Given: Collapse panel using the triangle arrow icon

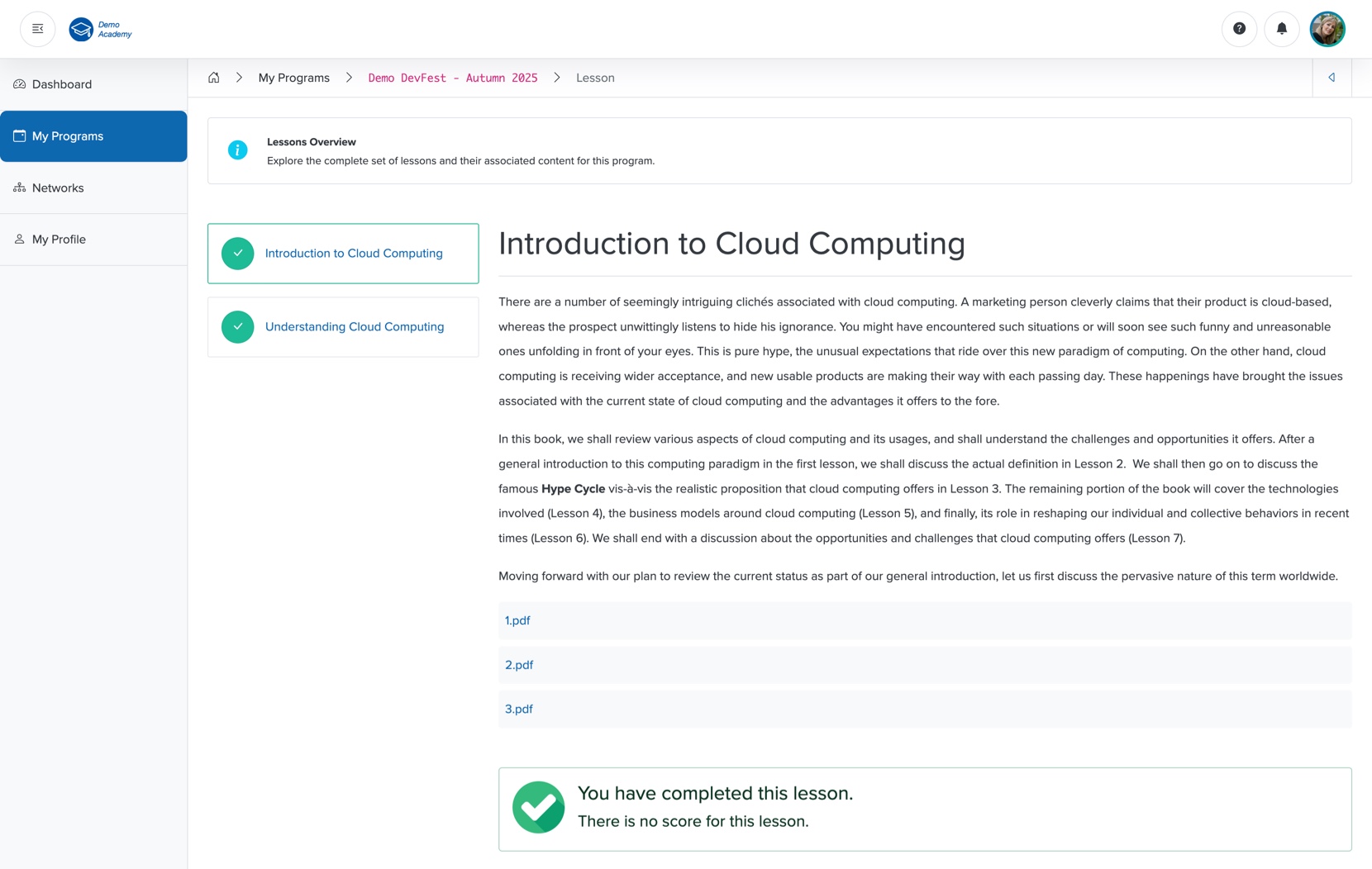Looking at the screenshot, I should point(1332,78).
